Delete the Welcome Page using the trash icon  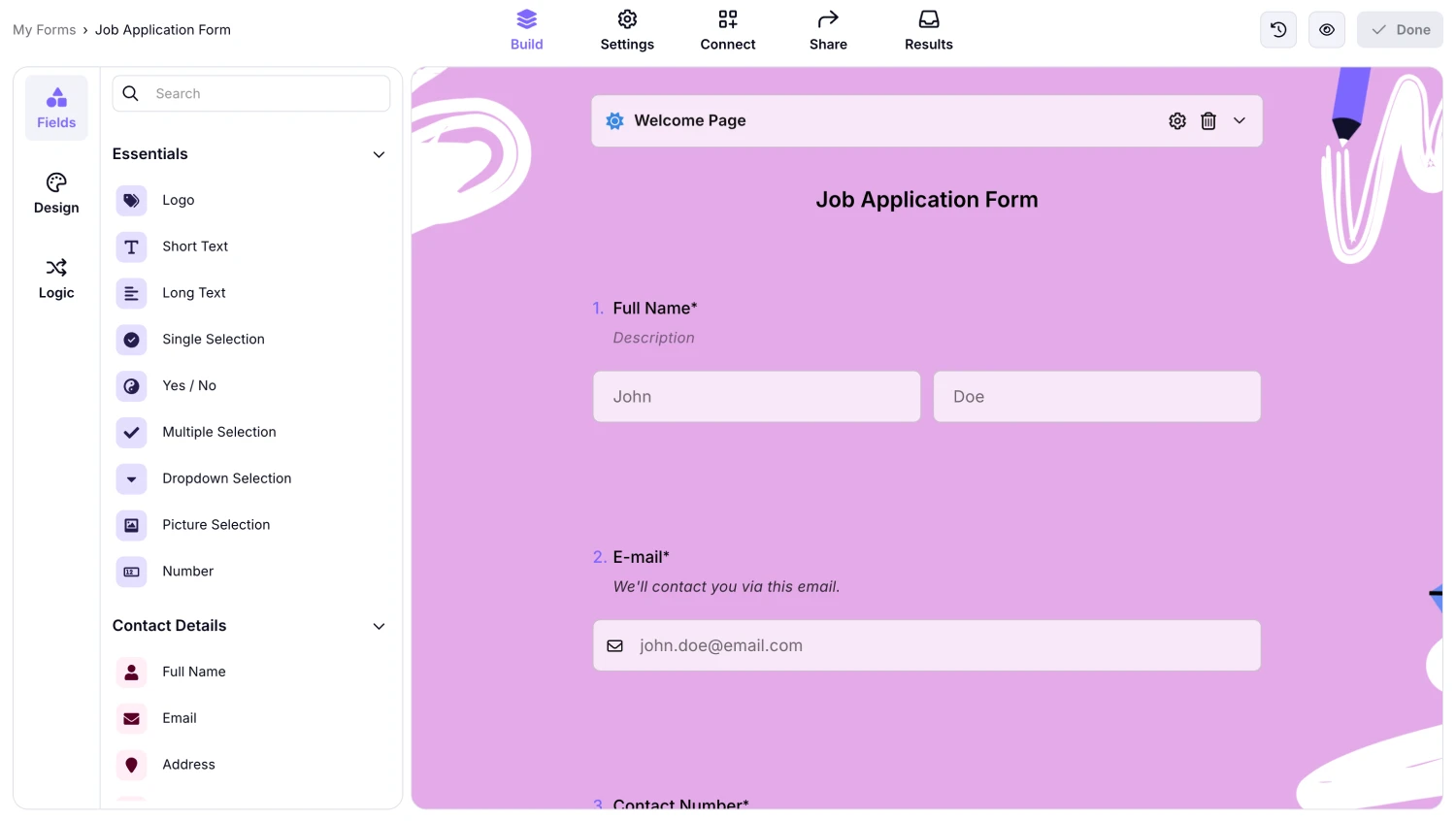click(1208, 120)
